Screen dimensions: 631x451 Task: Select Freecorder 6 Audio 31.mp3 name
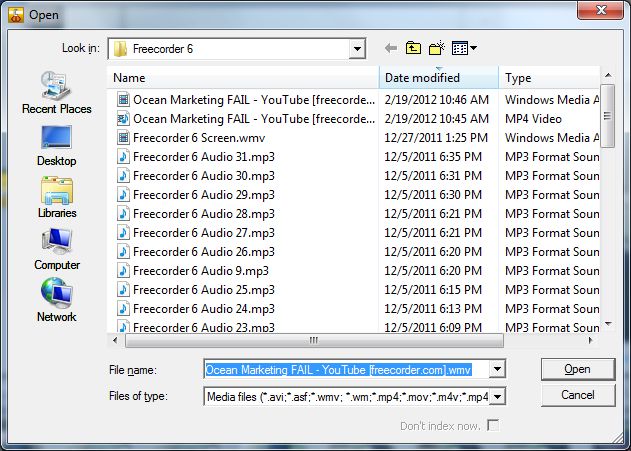tap(204, 157)
